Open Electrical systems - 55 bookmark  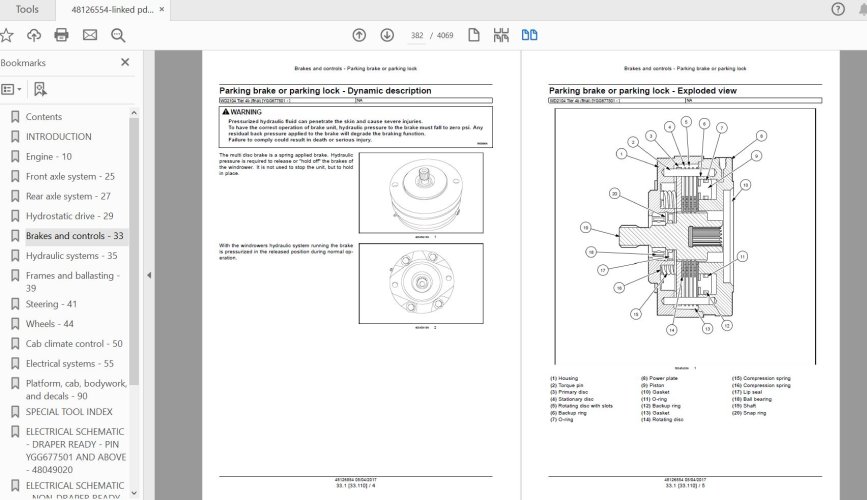click(x=70, y=364)
